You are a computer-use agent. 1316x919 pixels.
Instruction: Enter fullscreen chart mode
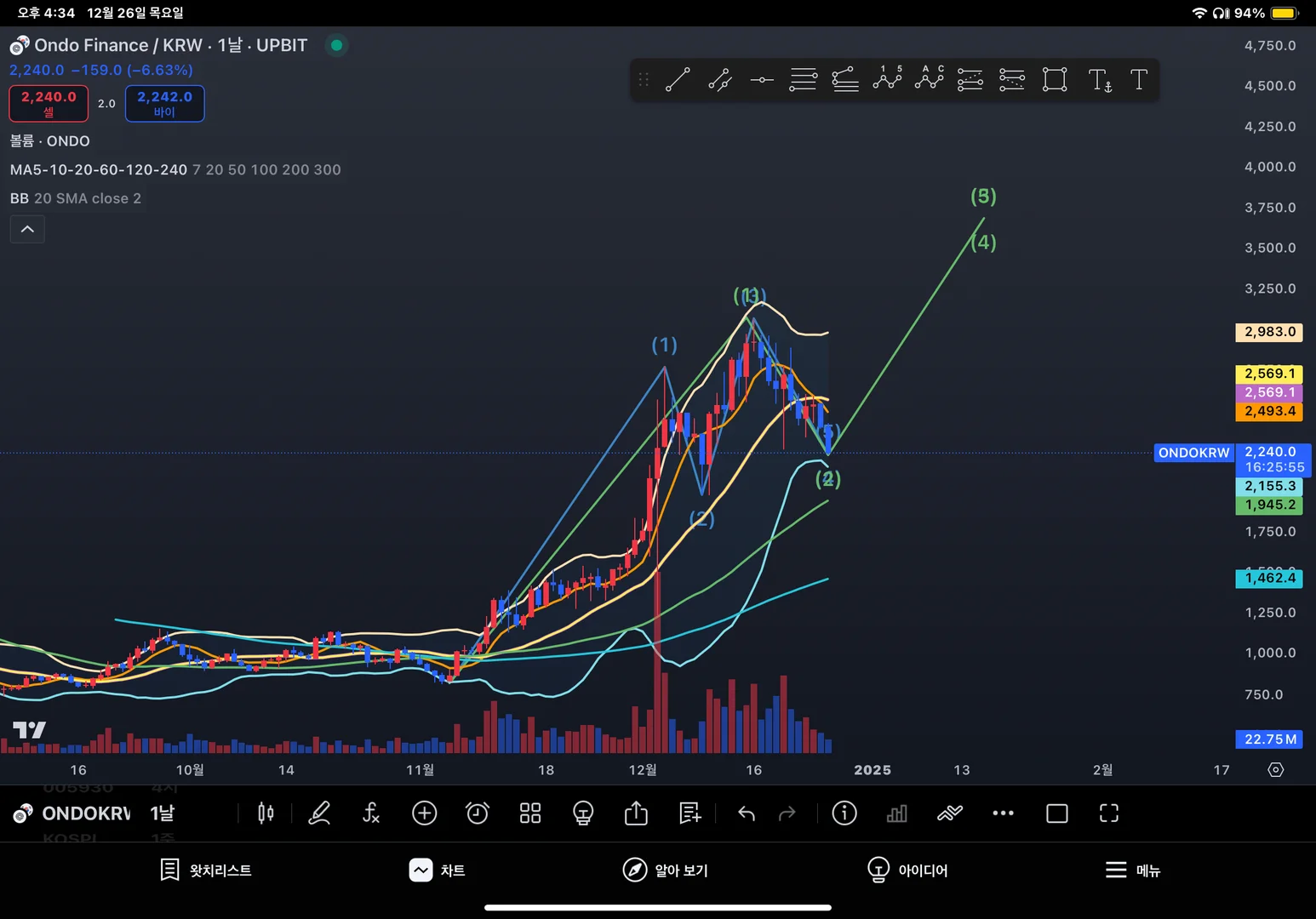1109,813
